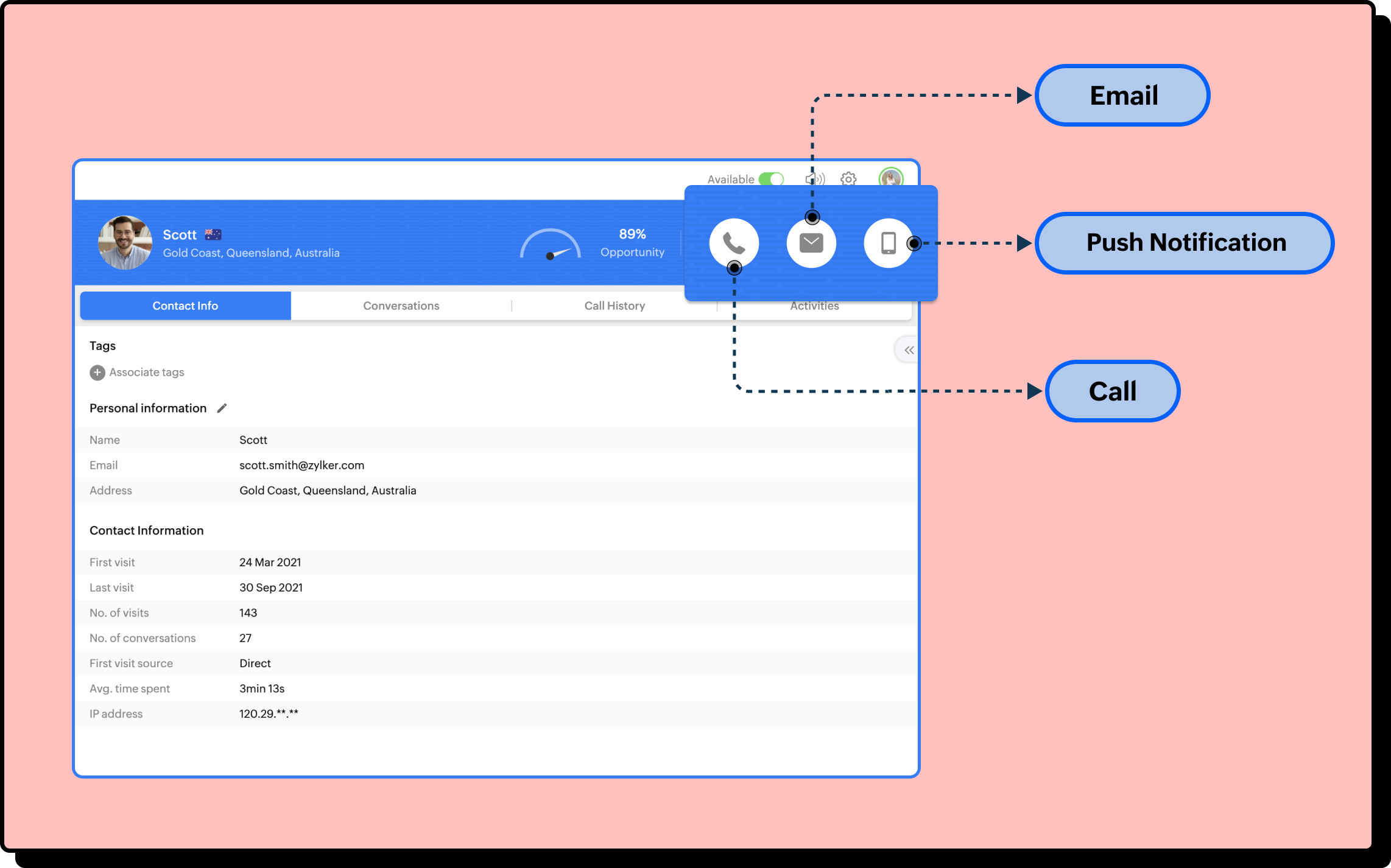
Task: Toggle the Available status switch
Action: [771, 179]
